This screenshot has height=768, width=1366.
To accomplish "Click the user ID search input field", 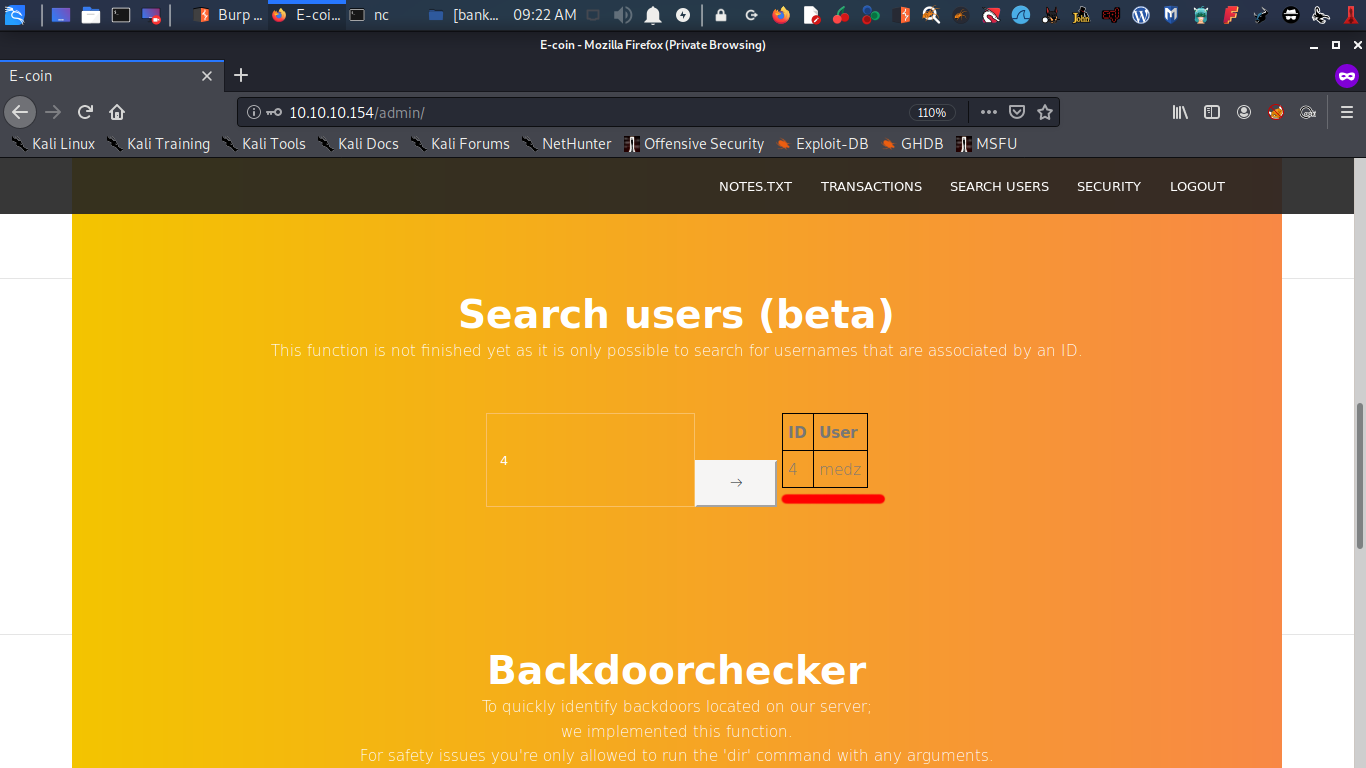I will coord(590,460).
